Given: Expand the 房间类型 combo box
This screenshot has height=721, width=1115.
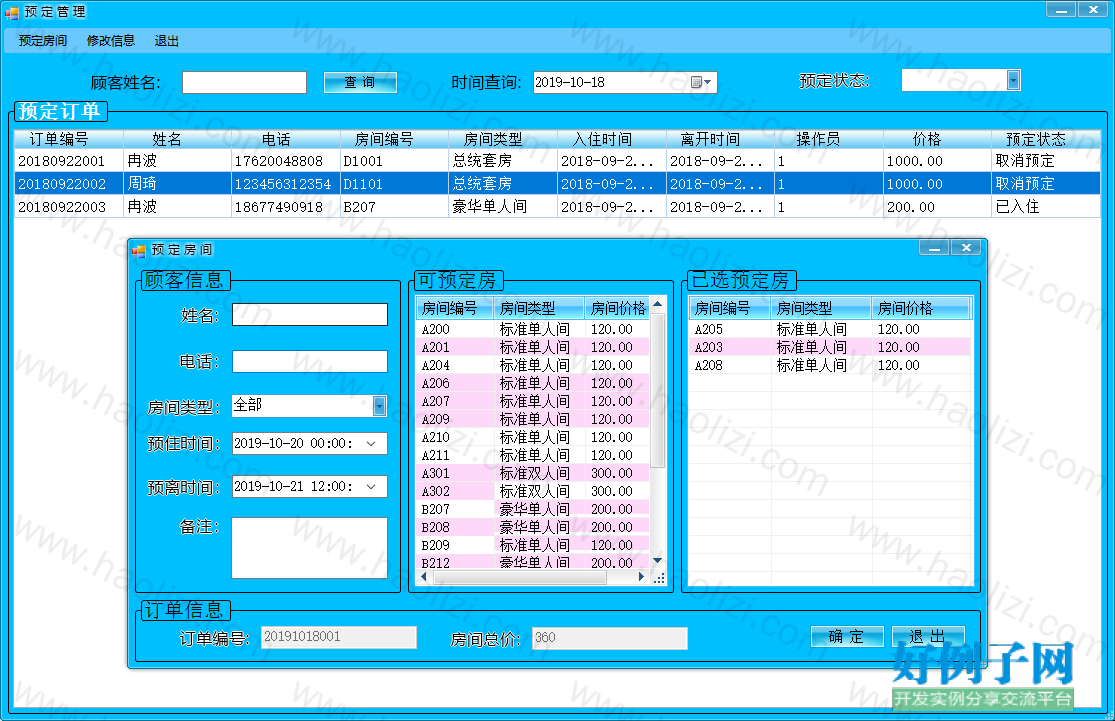Looking at the screenshot, I should (379, 405).
